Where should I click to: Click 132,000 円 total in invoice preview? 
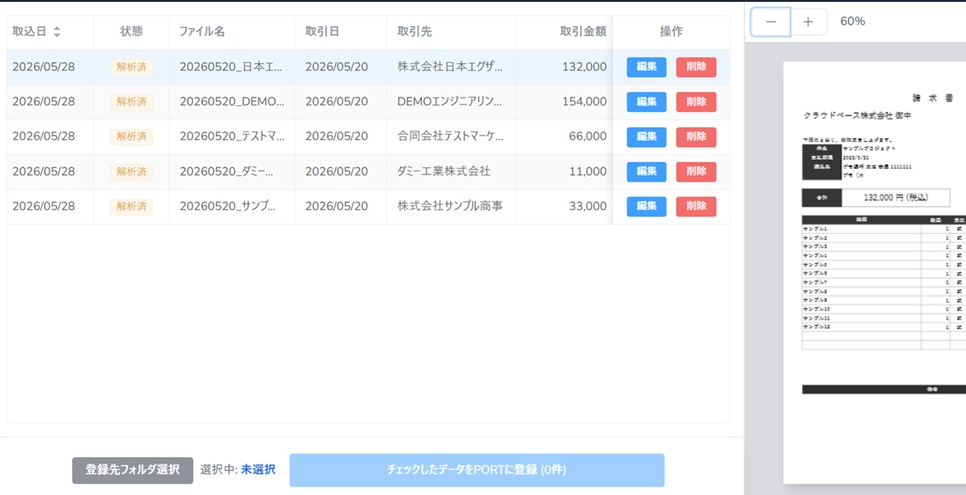(x=896, y=198)
